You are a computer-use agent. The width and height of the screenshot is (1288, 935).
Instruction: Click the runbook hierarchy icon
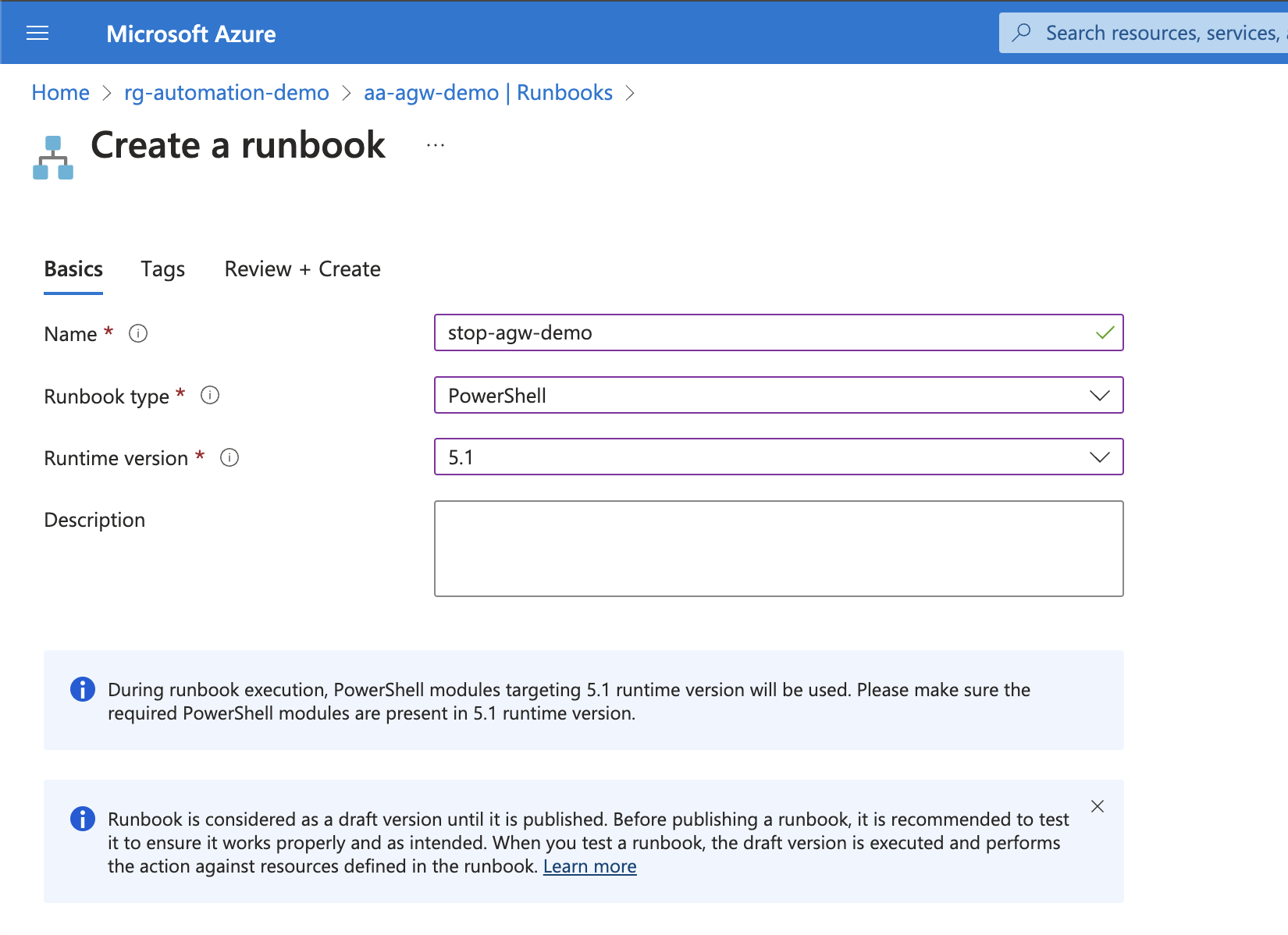tap(53, 158)
